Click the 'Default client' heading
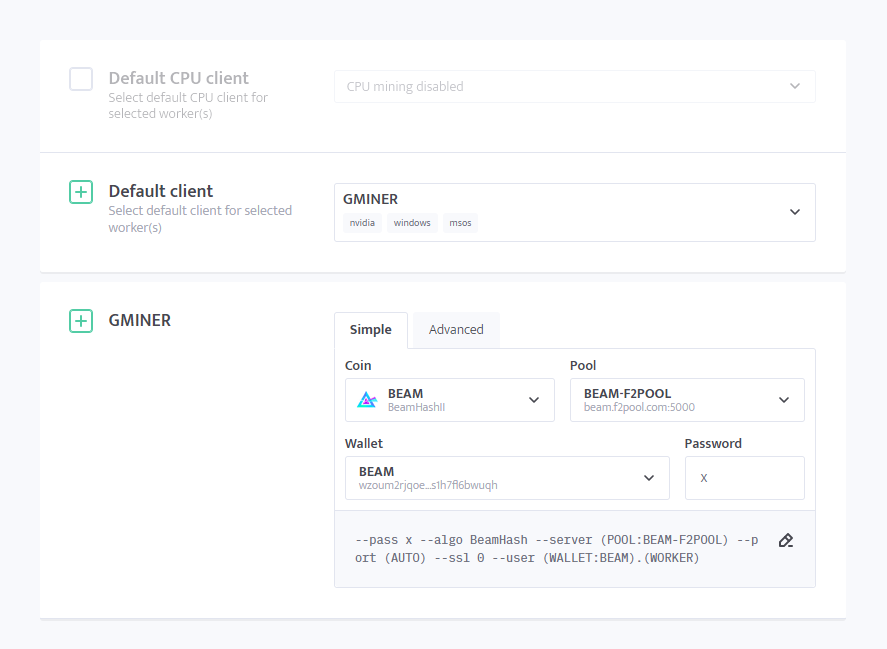Image resolution: width=887 pixels, height=649 pixels. click(x=161, y=191)
